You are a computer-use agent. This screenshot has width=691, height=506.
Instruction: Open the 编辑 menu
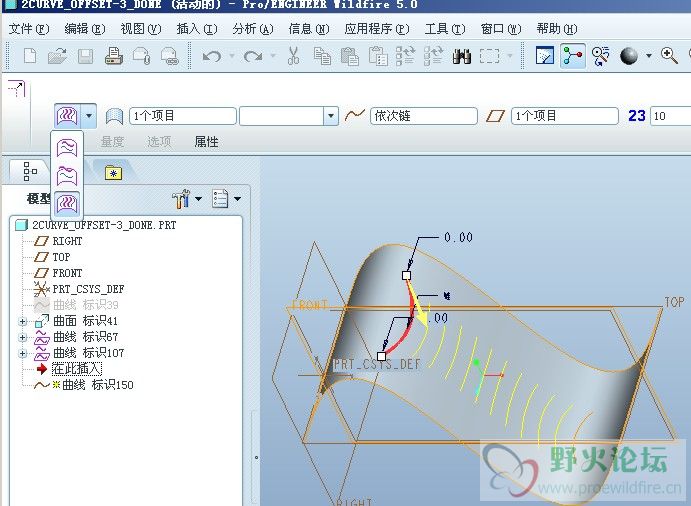pos(85,29)
